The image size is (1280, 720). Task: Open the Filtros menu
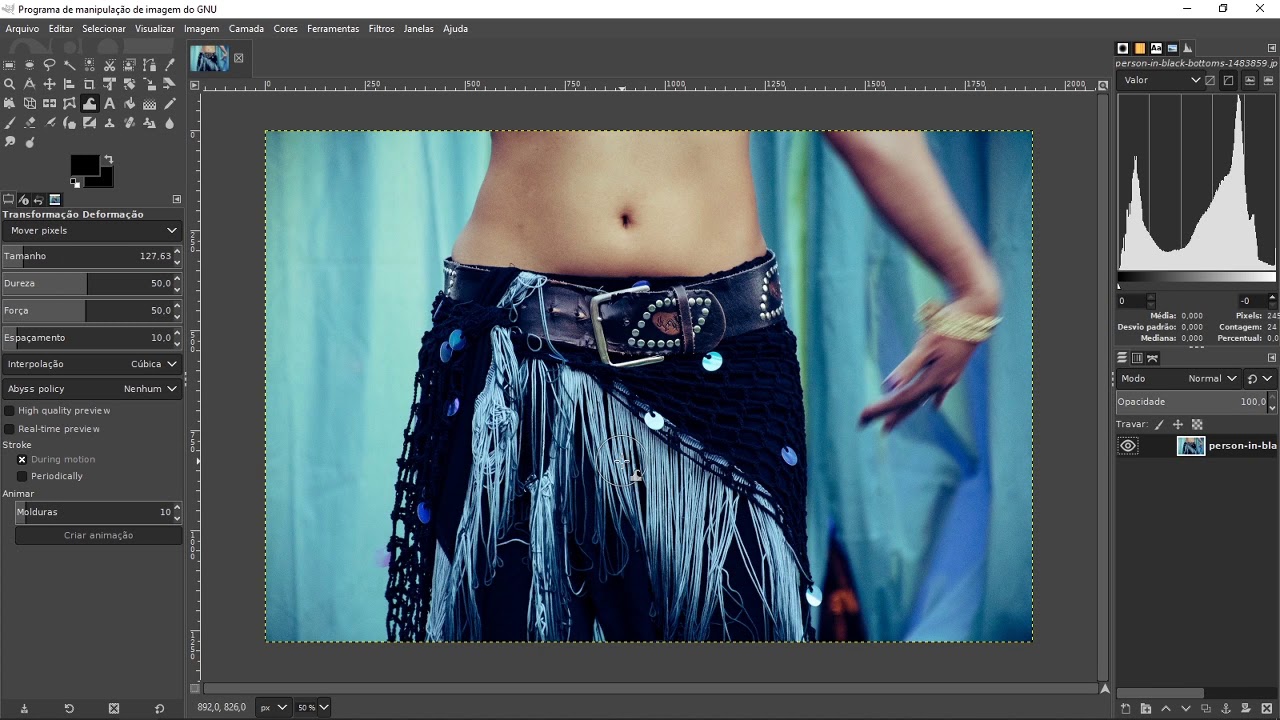pyautogui.click(x=381, y=28)
